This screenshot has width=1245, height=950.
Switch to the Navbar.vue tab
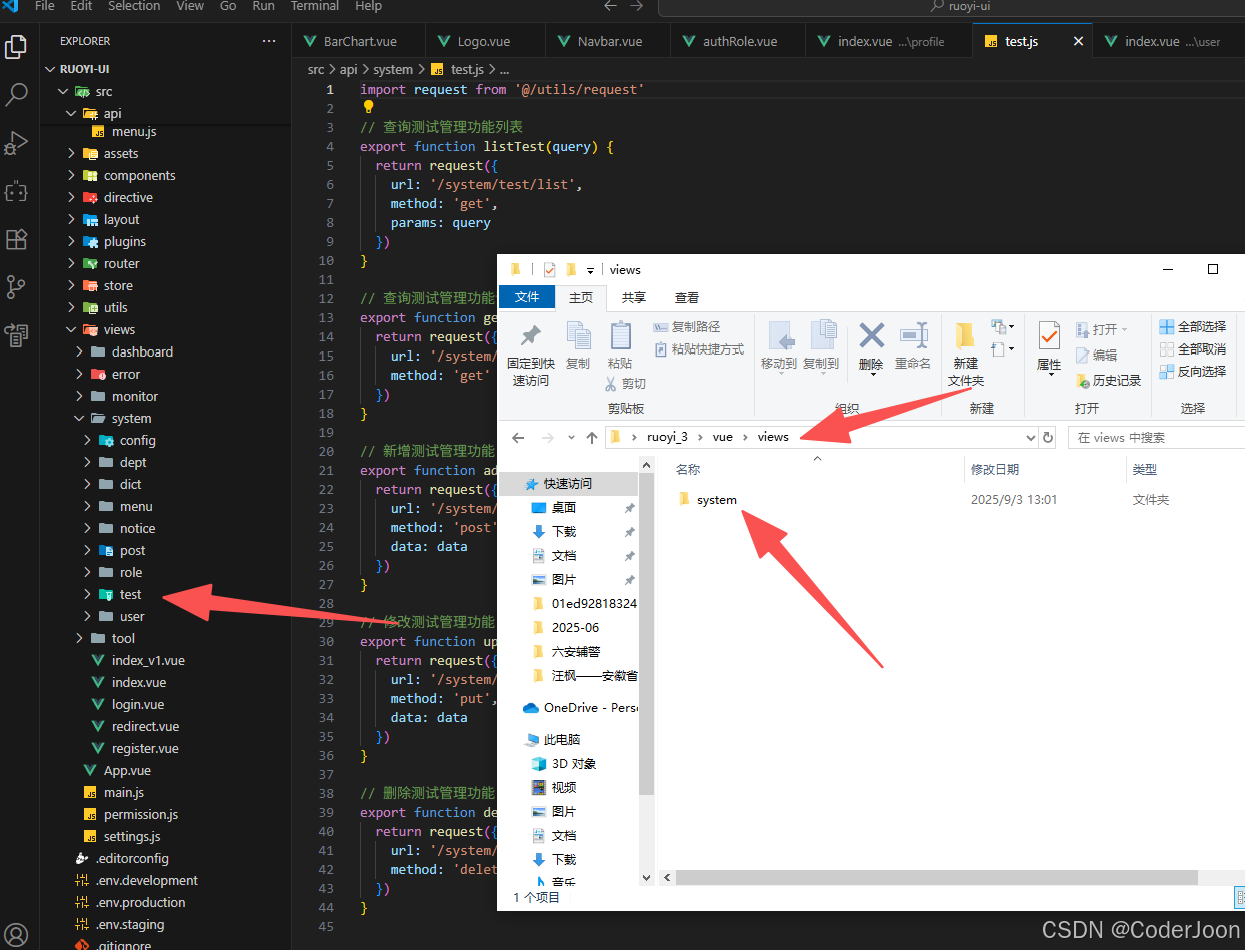tap(609, 42)
